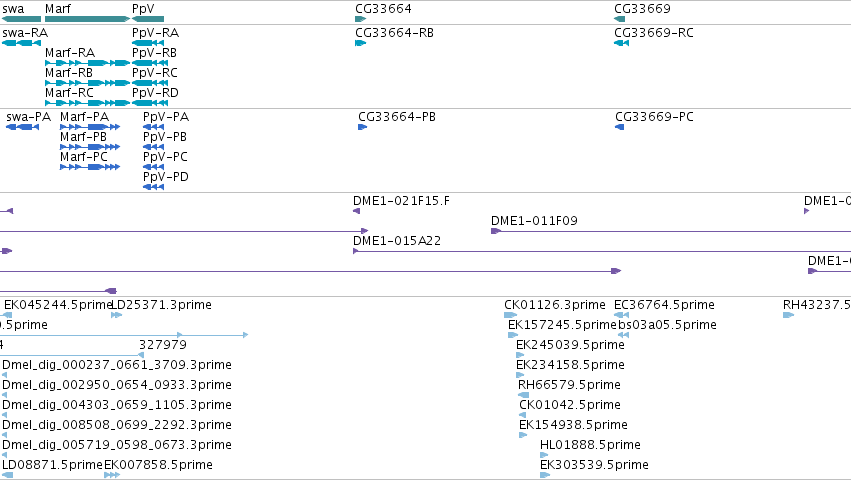The width and height of the screenshot is (851, 480).
Task: Click the EK045244.5prime EST
Action: [x=7, y=315]
